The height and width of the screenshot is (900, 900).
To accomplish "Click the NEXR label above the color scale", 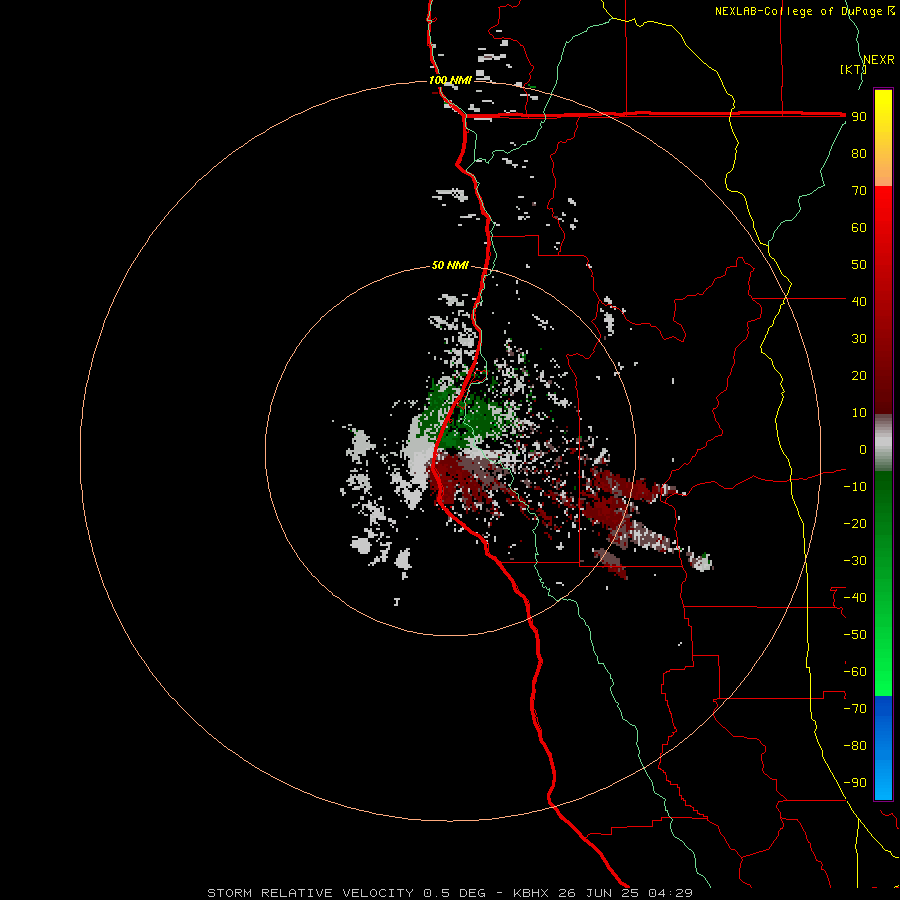I will pos(879,59).
